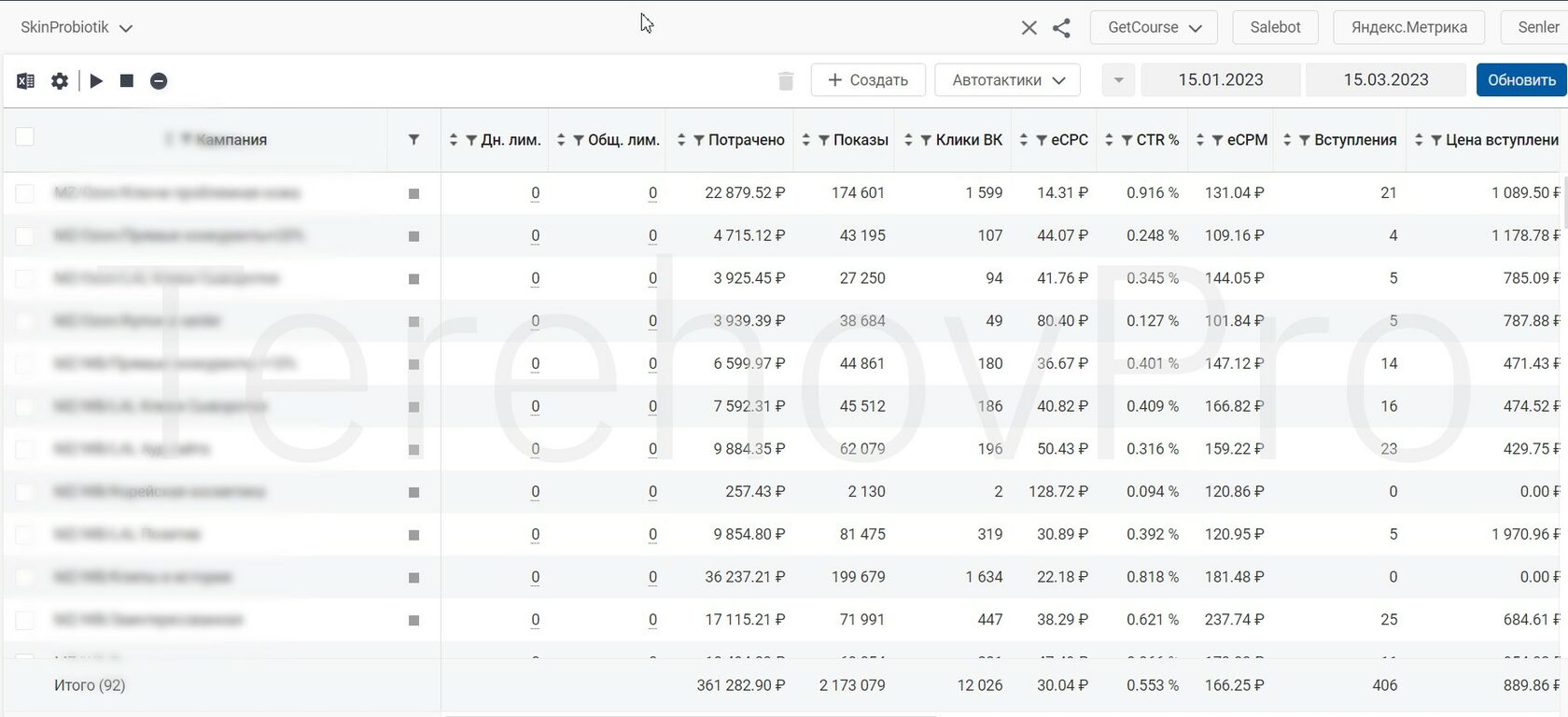Click the Обновить button
This screenshot has height=717, width=1568.
coord(1520,80)
